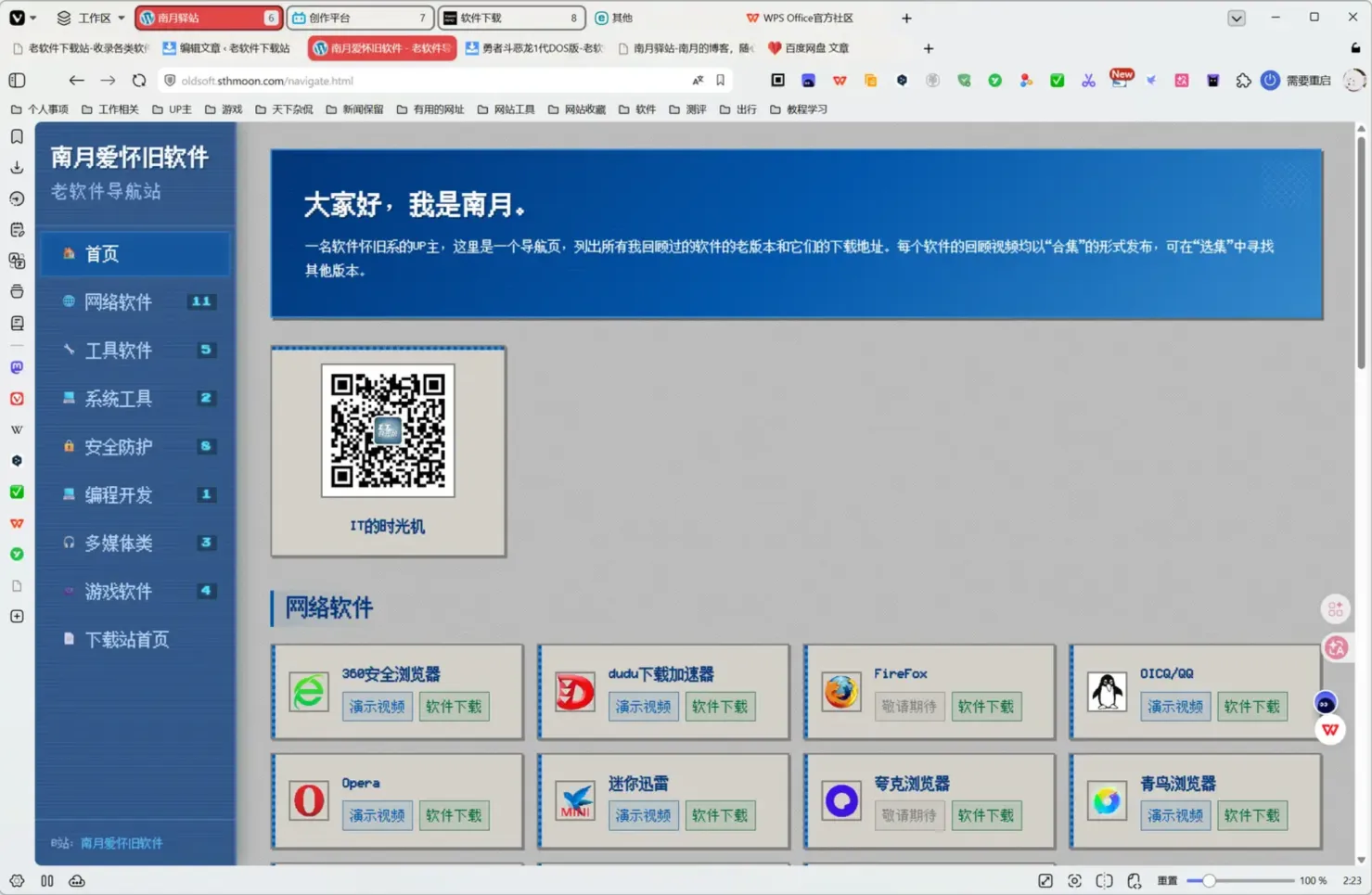Switch to the 编辑文章 tab
The width and height of the screenshot is (1372, 895).
coord(227,48)
